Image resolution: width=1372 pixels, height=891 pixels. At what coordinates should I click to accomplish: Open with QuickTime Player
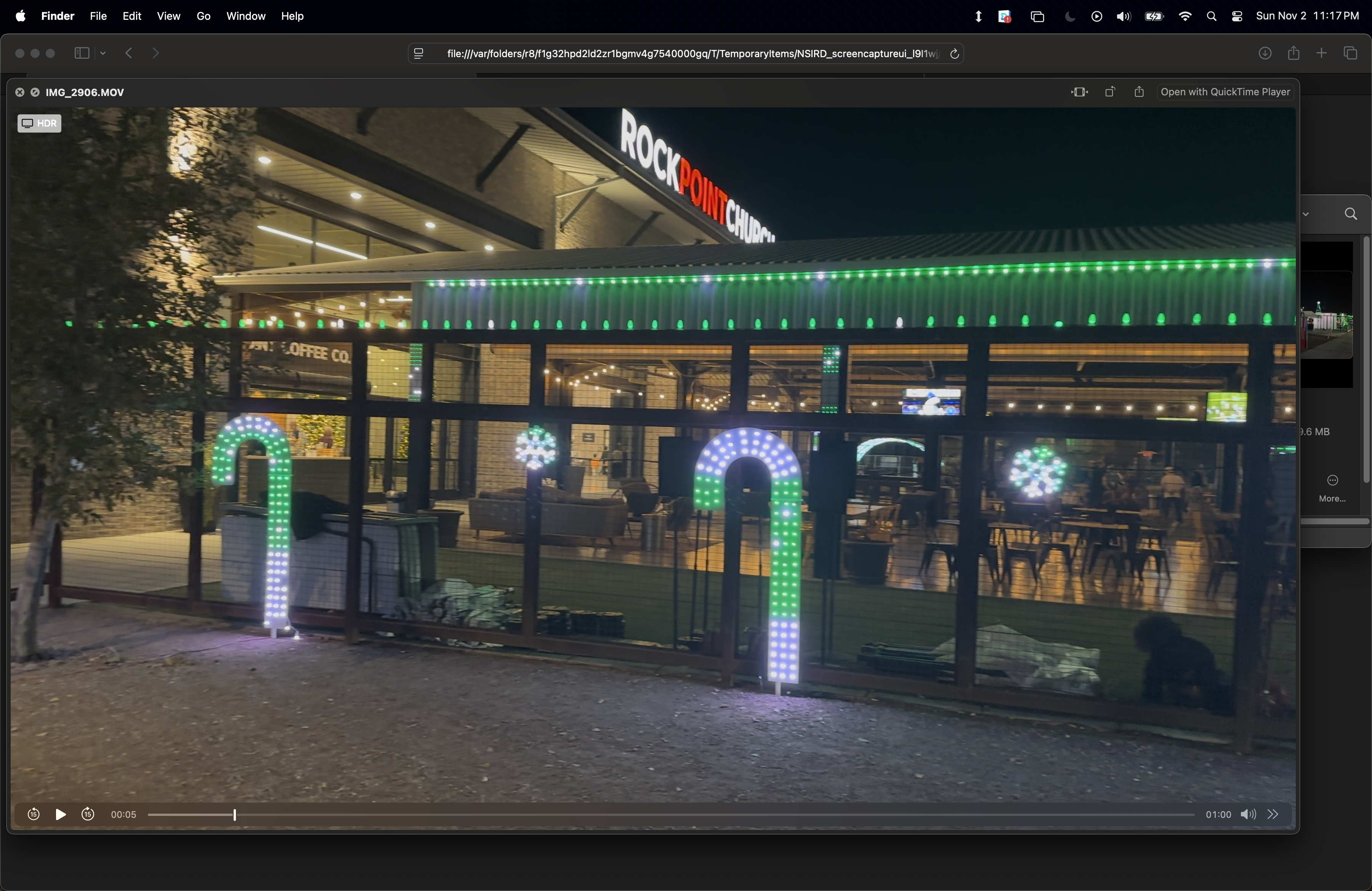[x=1225, y=92]
